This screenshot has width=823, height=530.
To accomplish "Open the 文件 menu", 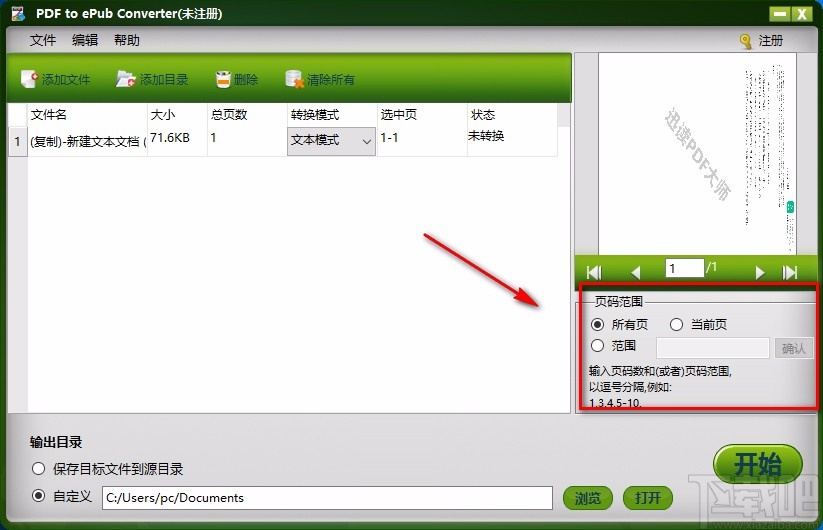I will point(43,40).
